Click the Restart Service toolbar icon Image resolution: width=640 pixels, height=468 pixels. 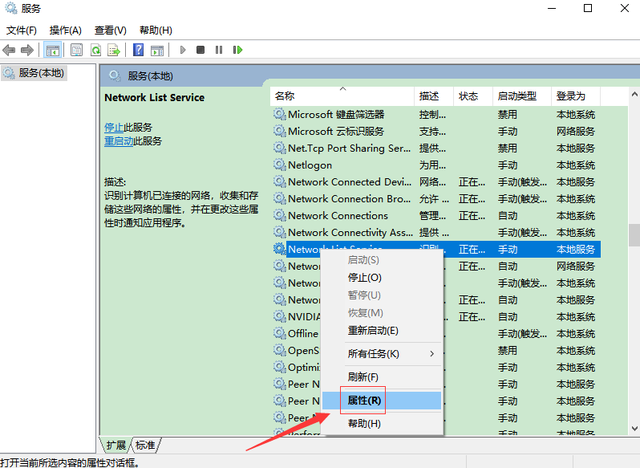coord(236,50)
